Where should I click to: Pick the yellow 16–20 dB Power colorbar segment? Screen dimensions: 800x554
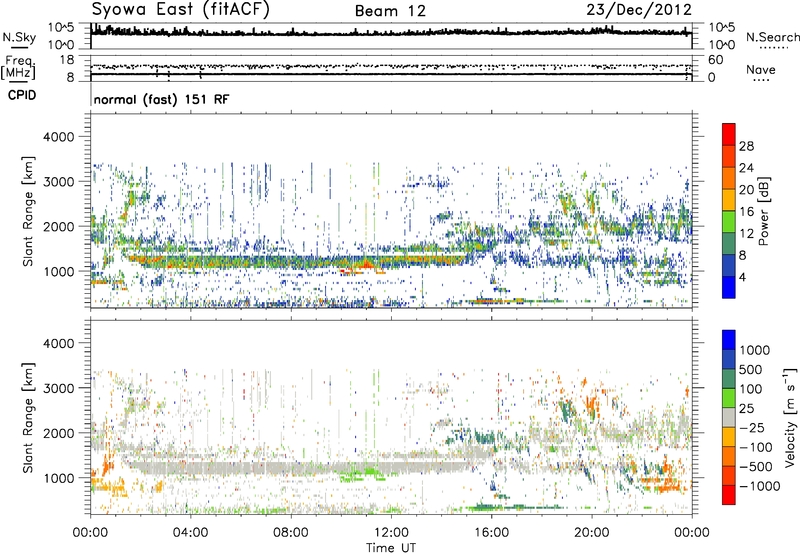pos(729,200)
